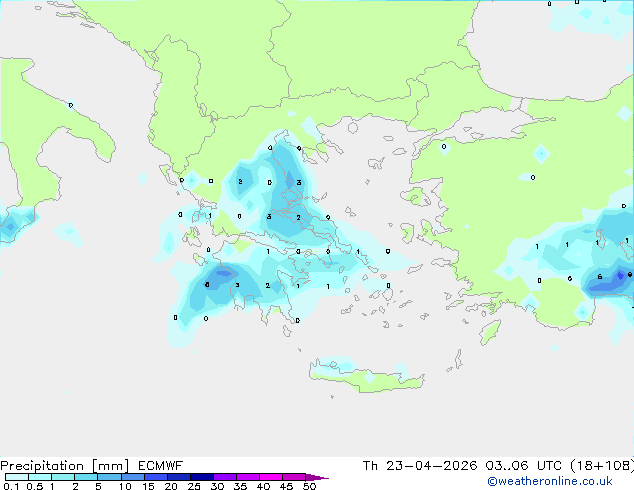This screenshot has height=490, width=634.
Task: Click the Peloponnese value '6' label
Action: 207,285
